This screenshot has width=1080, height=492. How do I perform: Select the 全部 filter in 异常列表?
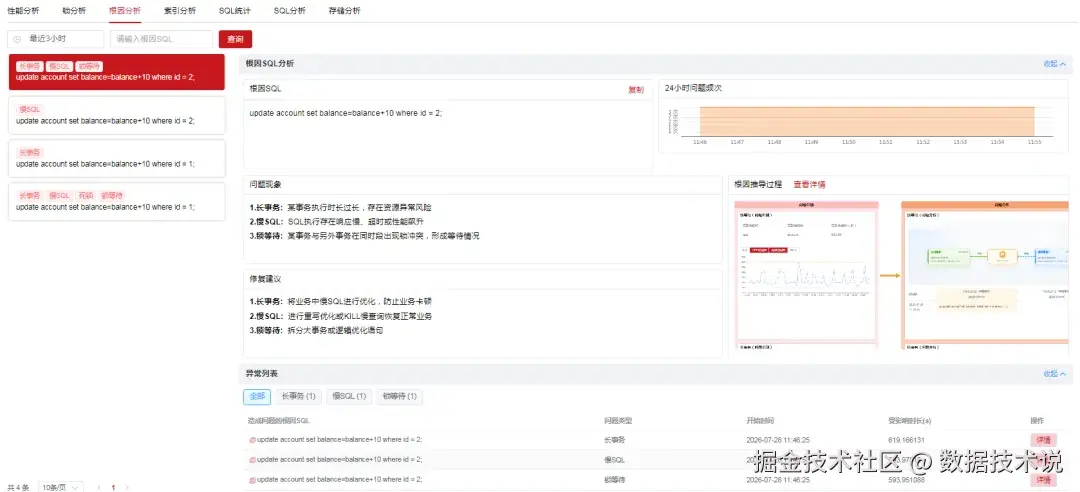tap(257, 396)
